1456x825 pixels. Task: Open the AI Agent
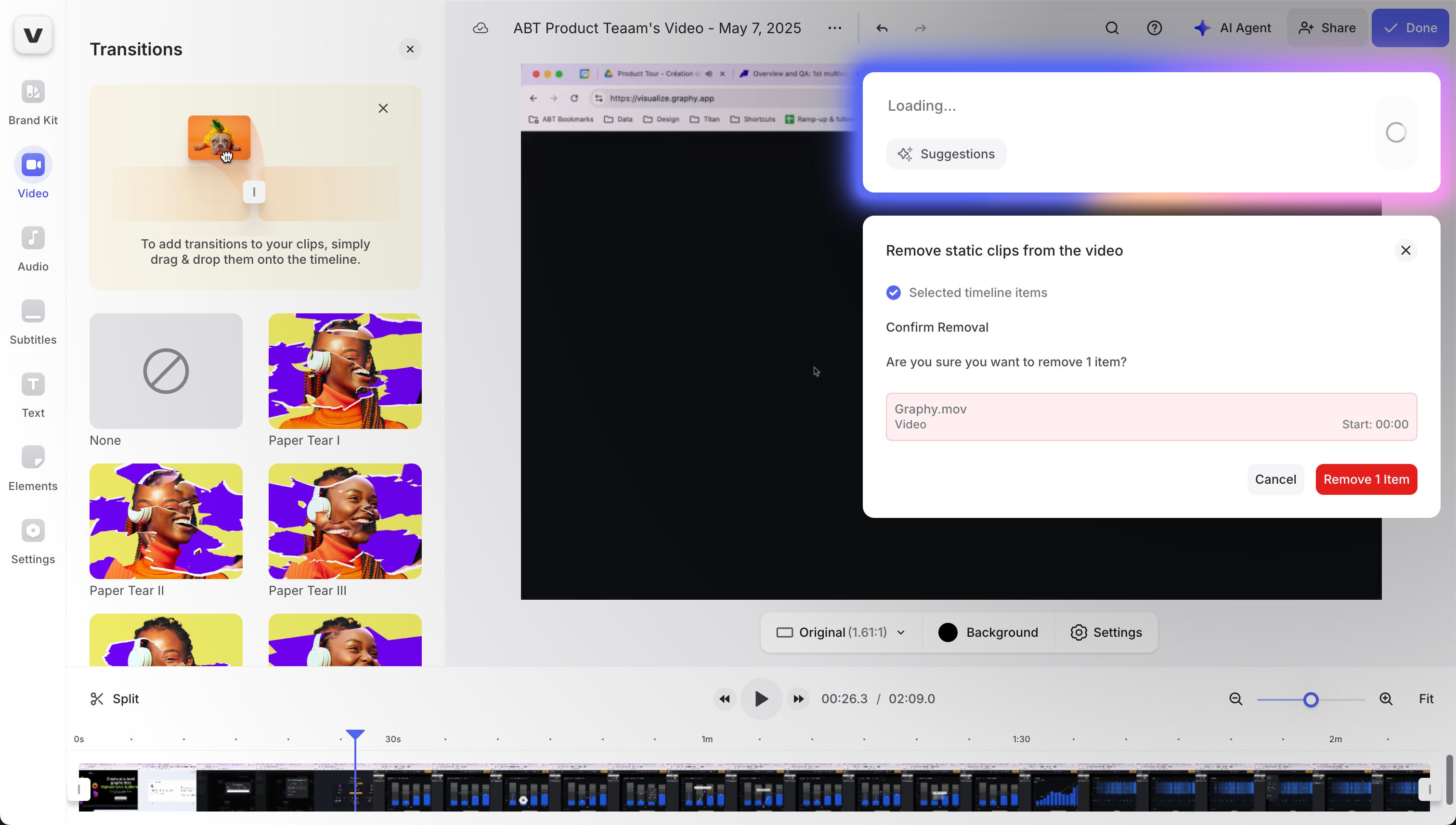coord(1232,28)
